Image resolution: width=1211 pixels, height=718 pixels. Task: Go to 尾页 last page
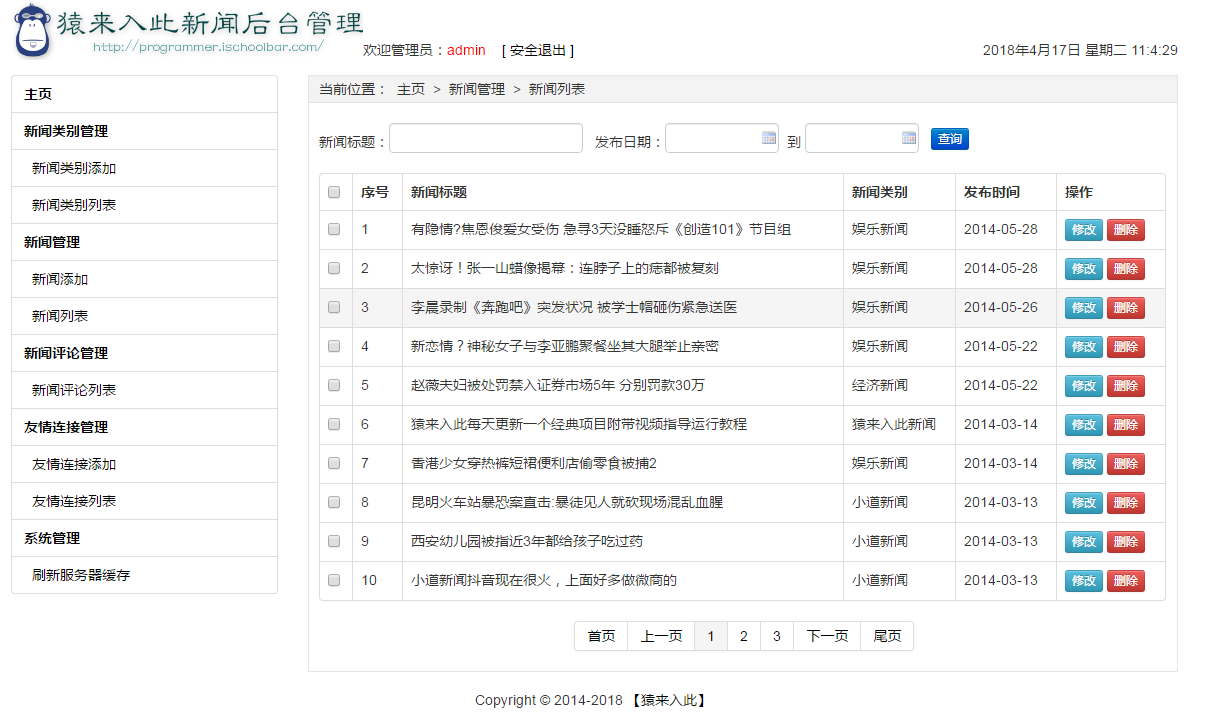[887, 636]
